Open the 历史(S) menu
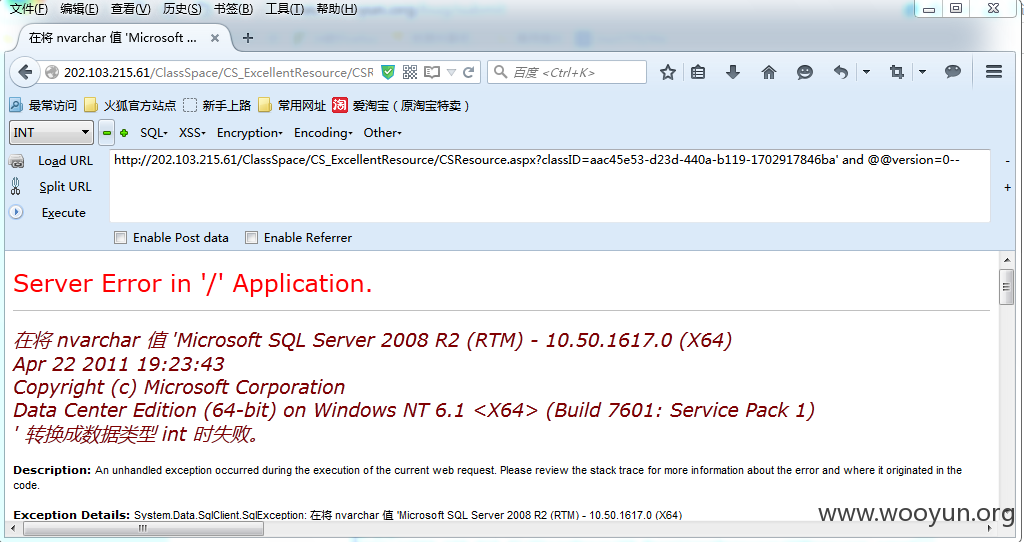Viewport: 1024px width, 542px height. coord(182,8)
